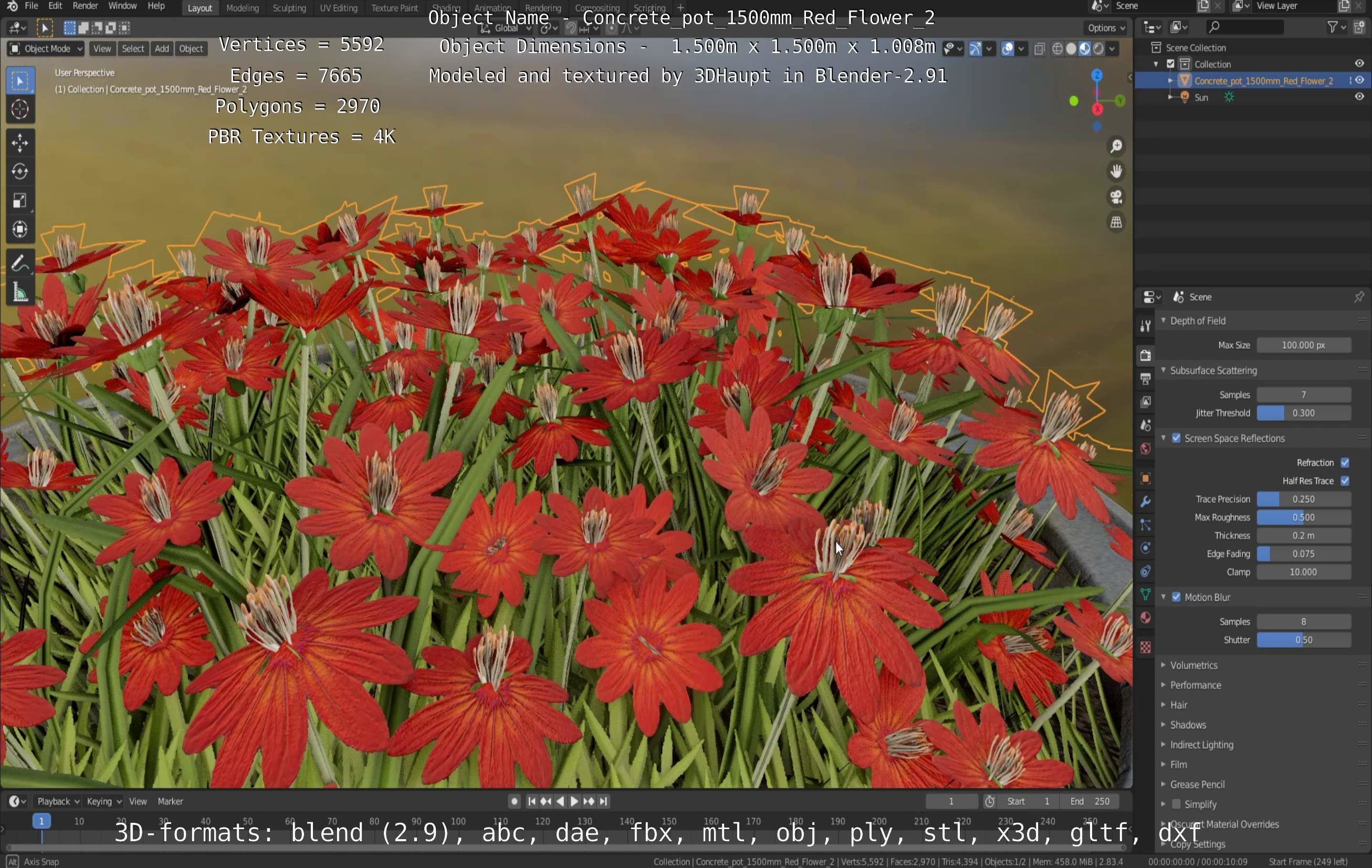The image size is (1372, 868).
Task: Enable the Simplify checkbox
Action: 1176,805
